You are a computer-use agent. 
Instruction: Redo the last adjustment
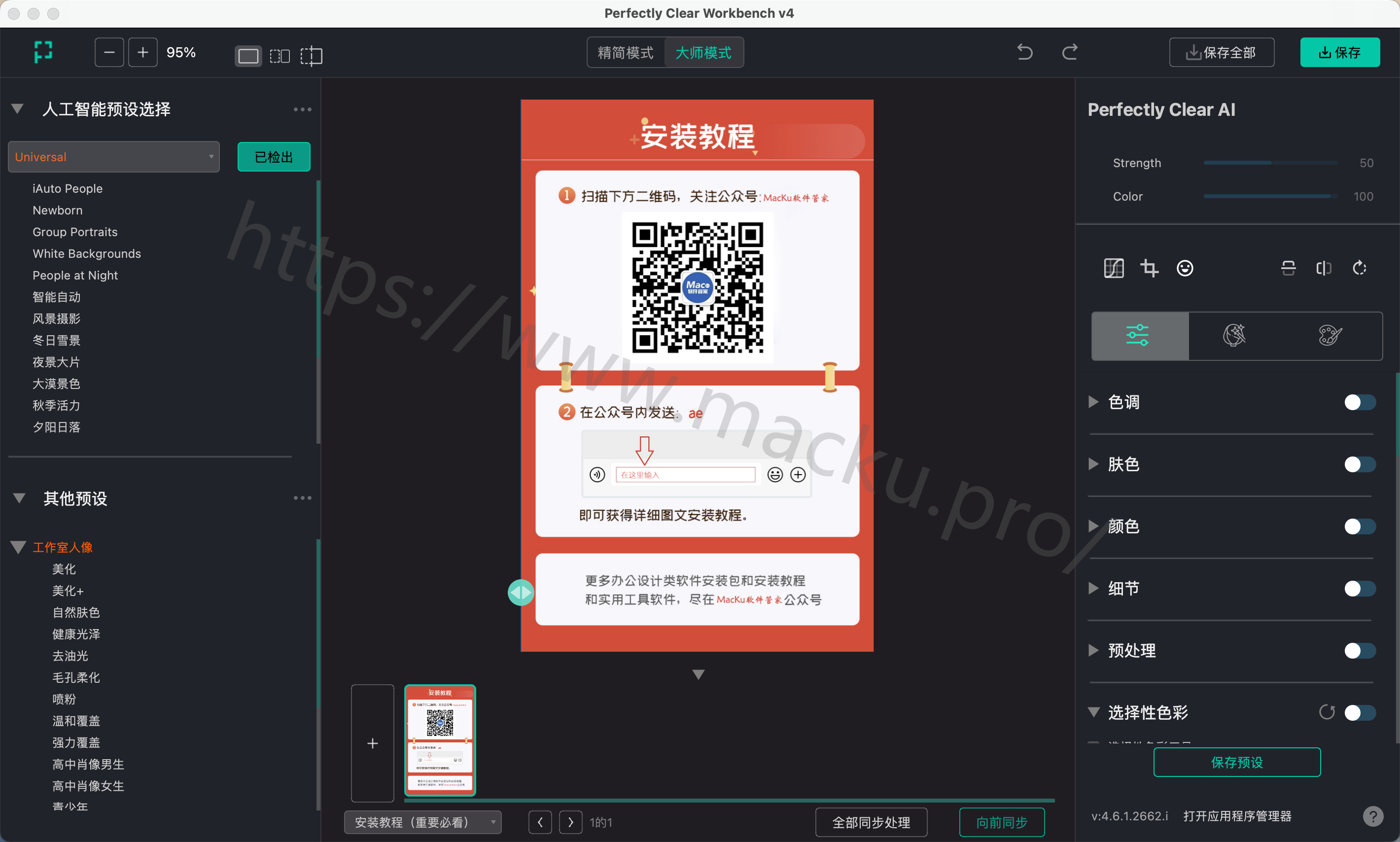pos(1070,52)
